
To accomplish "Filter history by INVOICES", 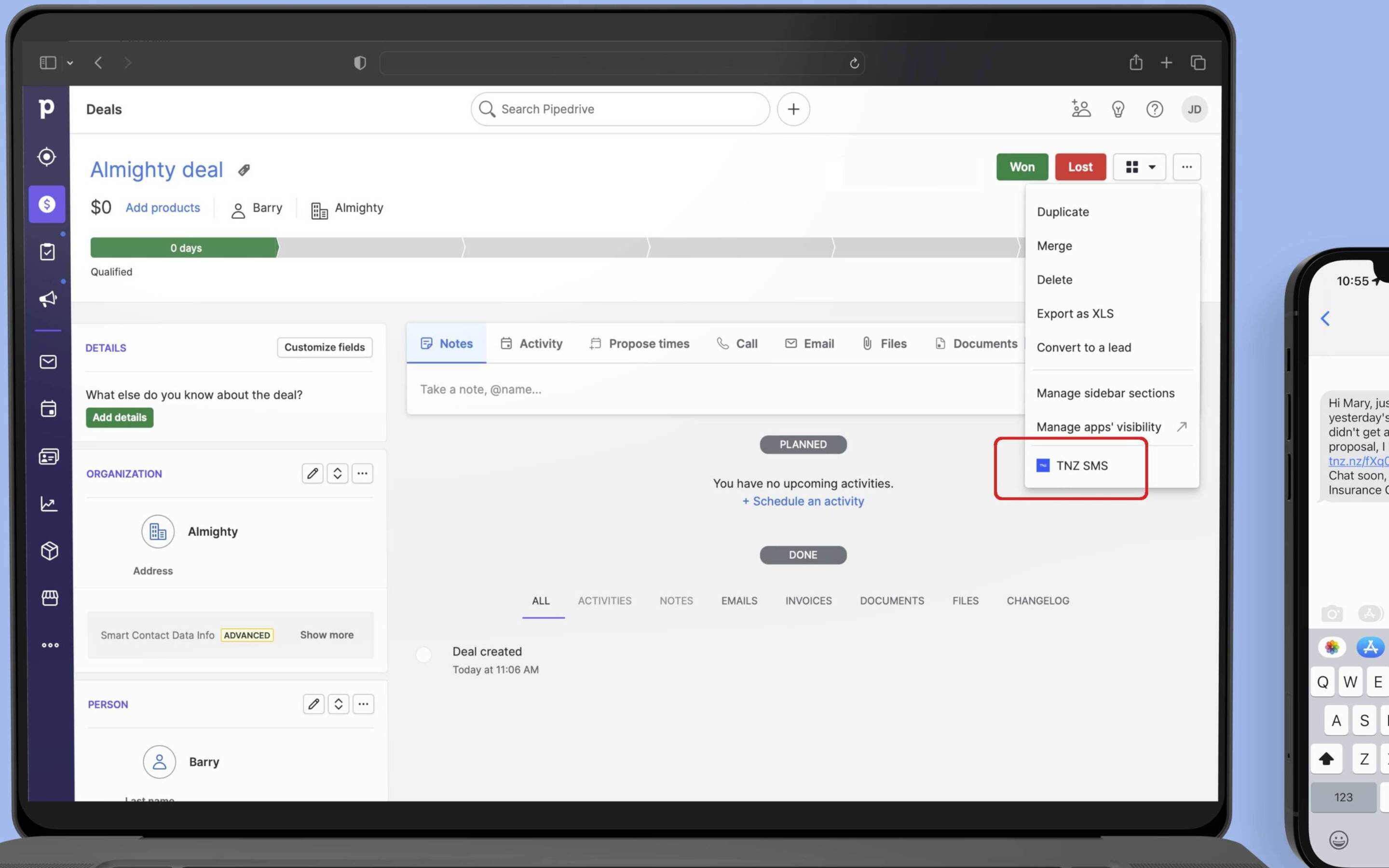I will (x=808, y=600).
